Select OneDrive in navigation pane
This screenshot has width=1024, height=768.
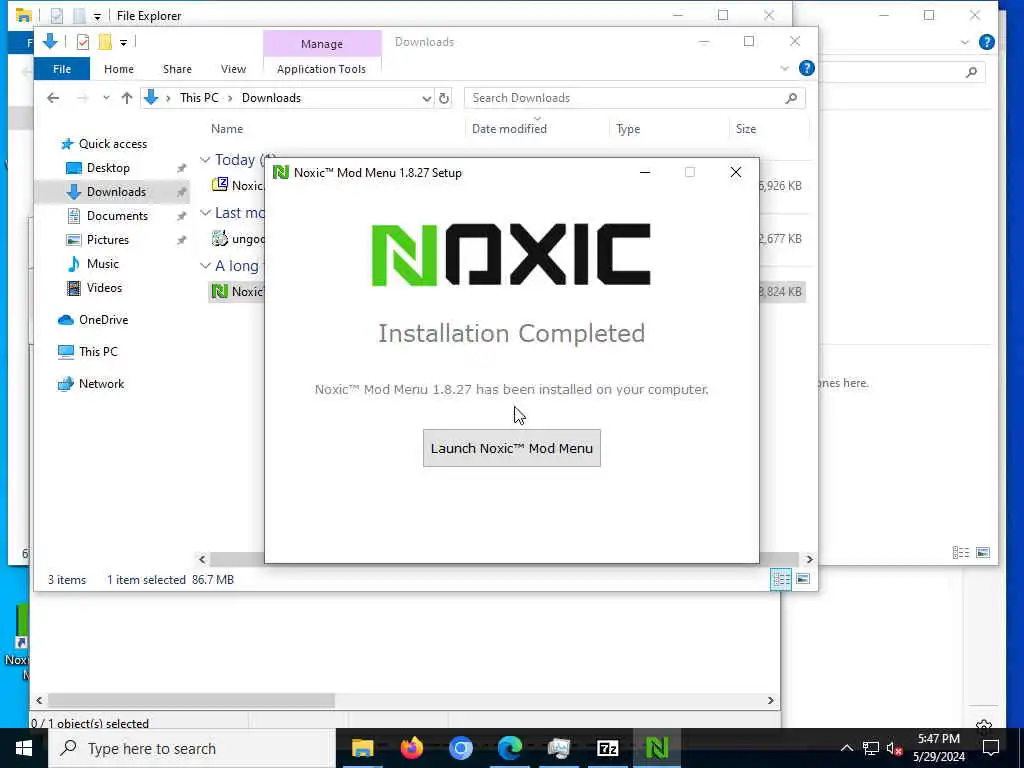point(103,320)
